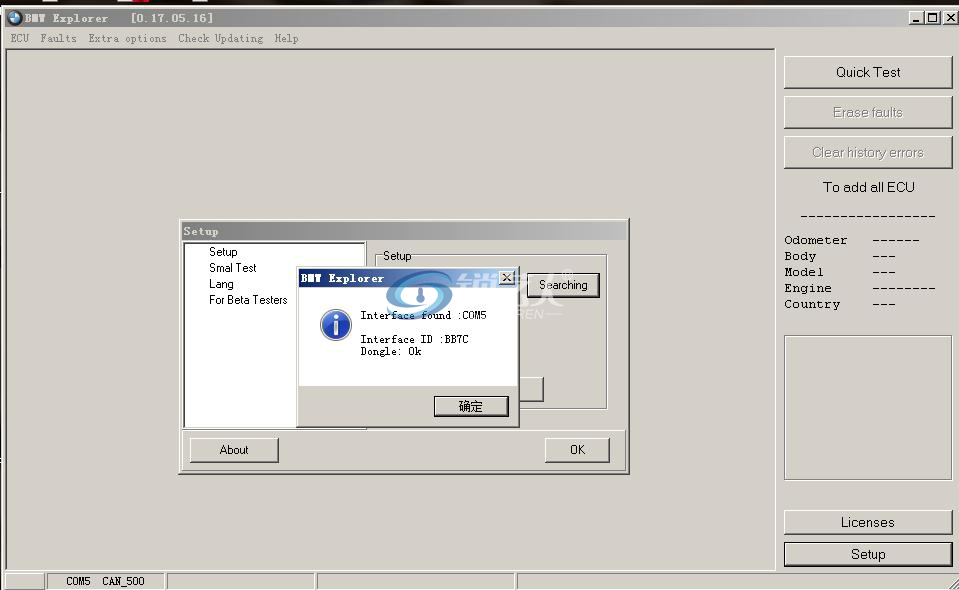Open the Check Updating menu

[x=221, y=39]
